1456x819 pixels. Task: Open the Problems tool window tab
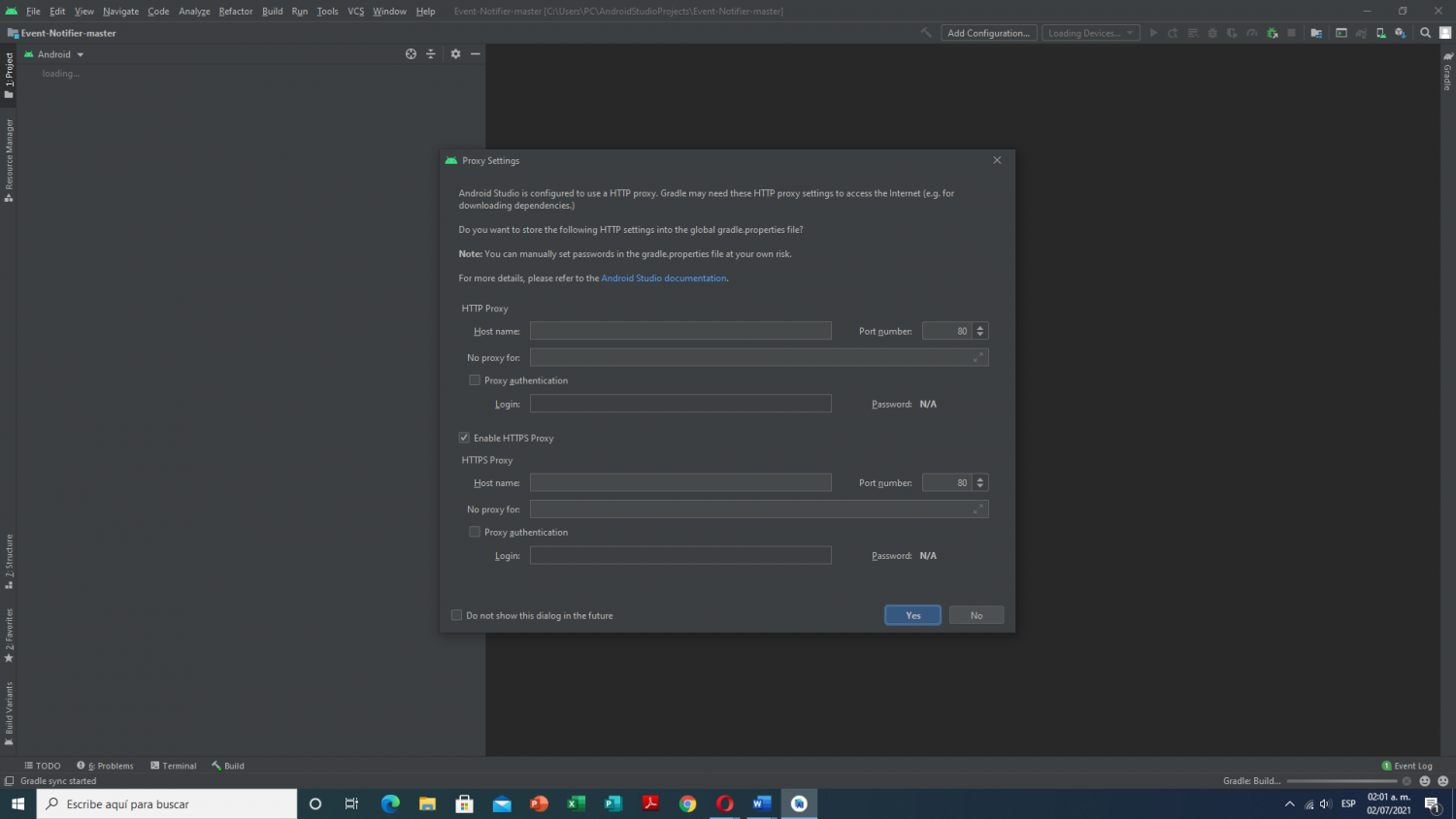106,766
